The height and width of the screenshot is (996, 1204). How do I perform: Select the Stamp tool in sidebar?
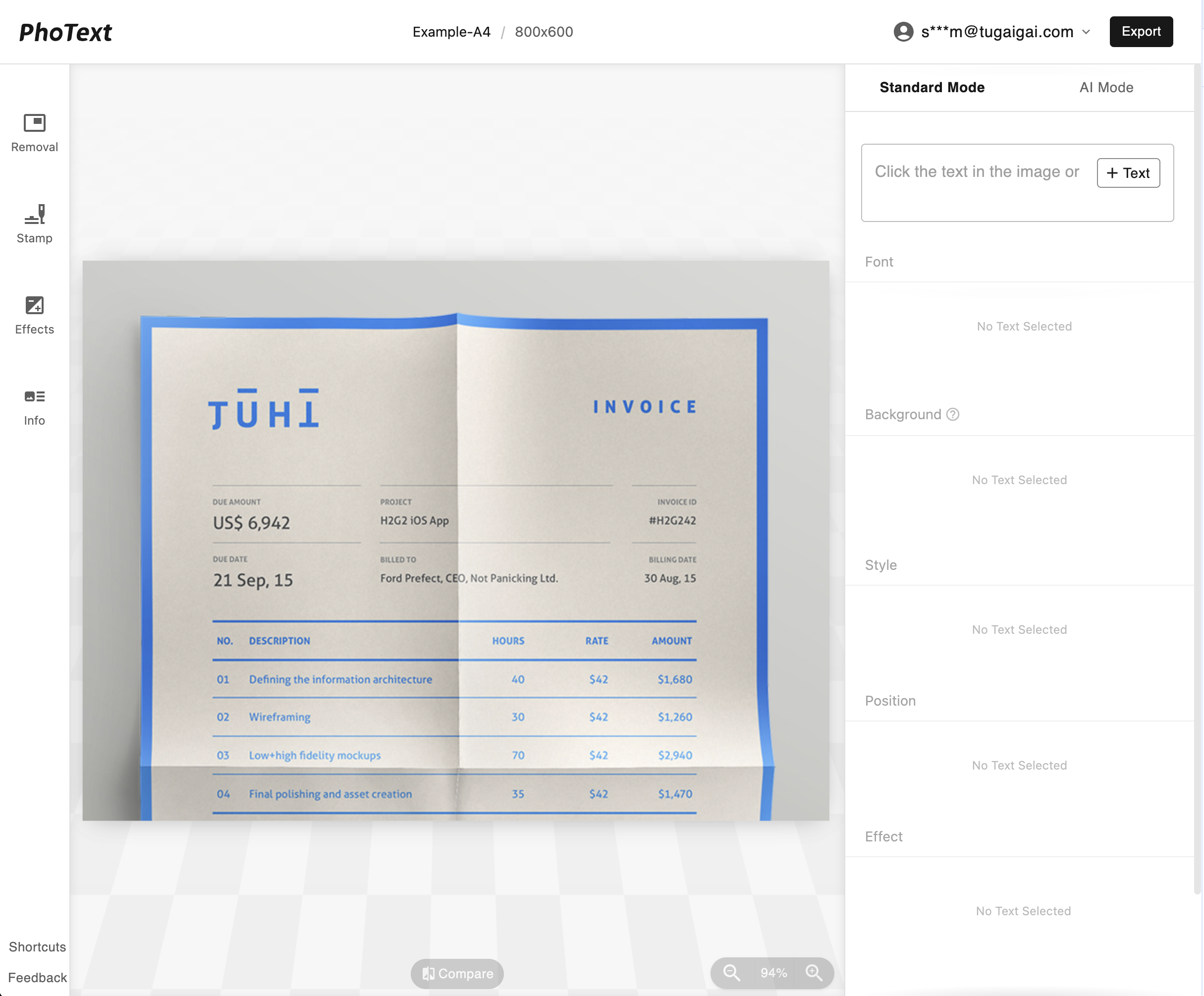click(x=34, y=221)
